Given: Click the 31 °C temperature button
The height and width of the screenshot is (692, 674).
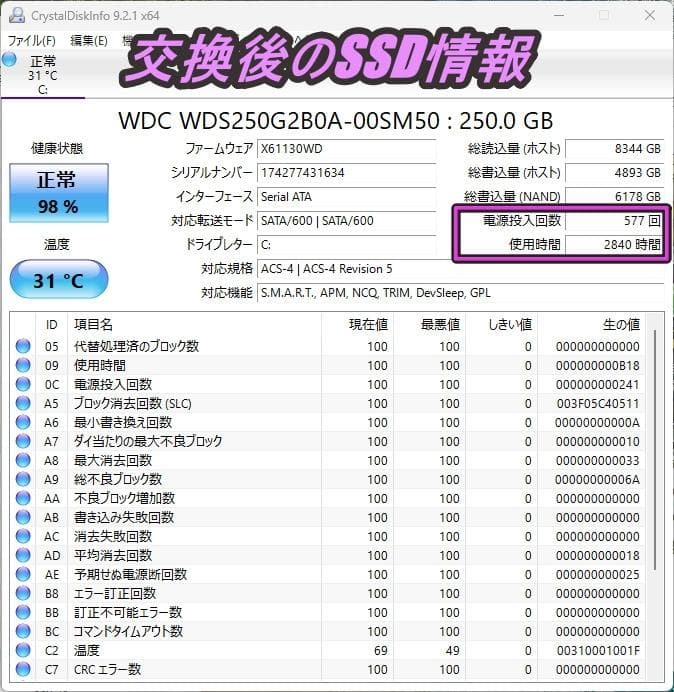Looking at the screenshot, I should tap(59, 280).
